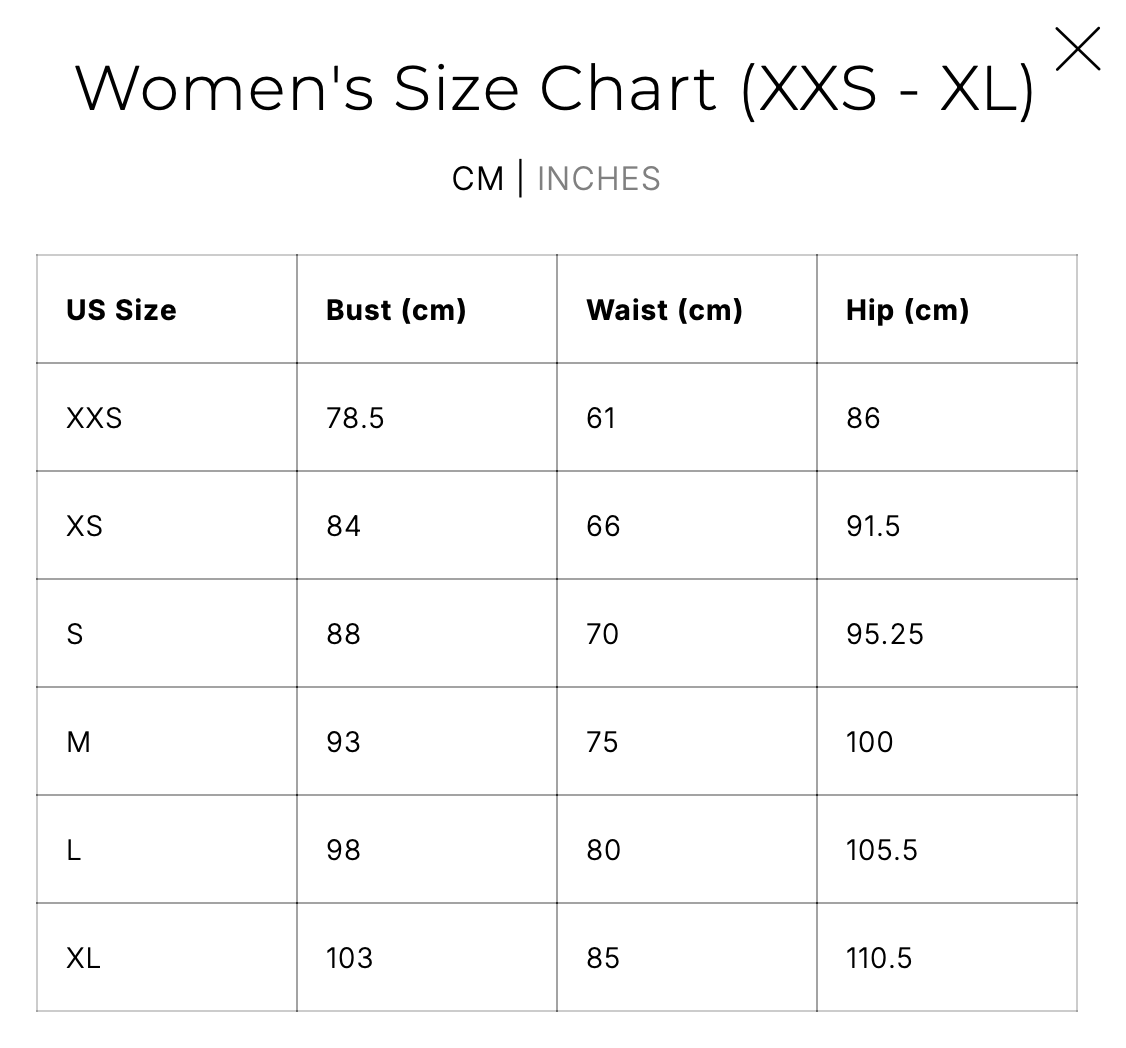Click the 103 bust value for XL
This screenshot has width=1126, height=1048.
click(349, 958)
